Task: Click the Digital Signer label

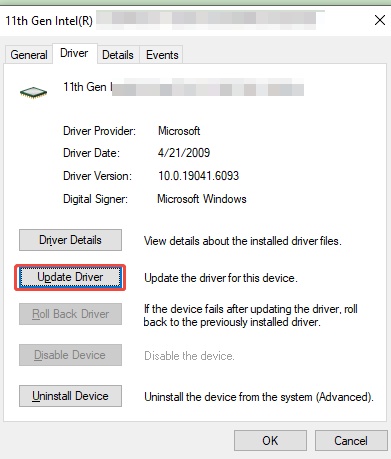Action: [x=95, y=199]
